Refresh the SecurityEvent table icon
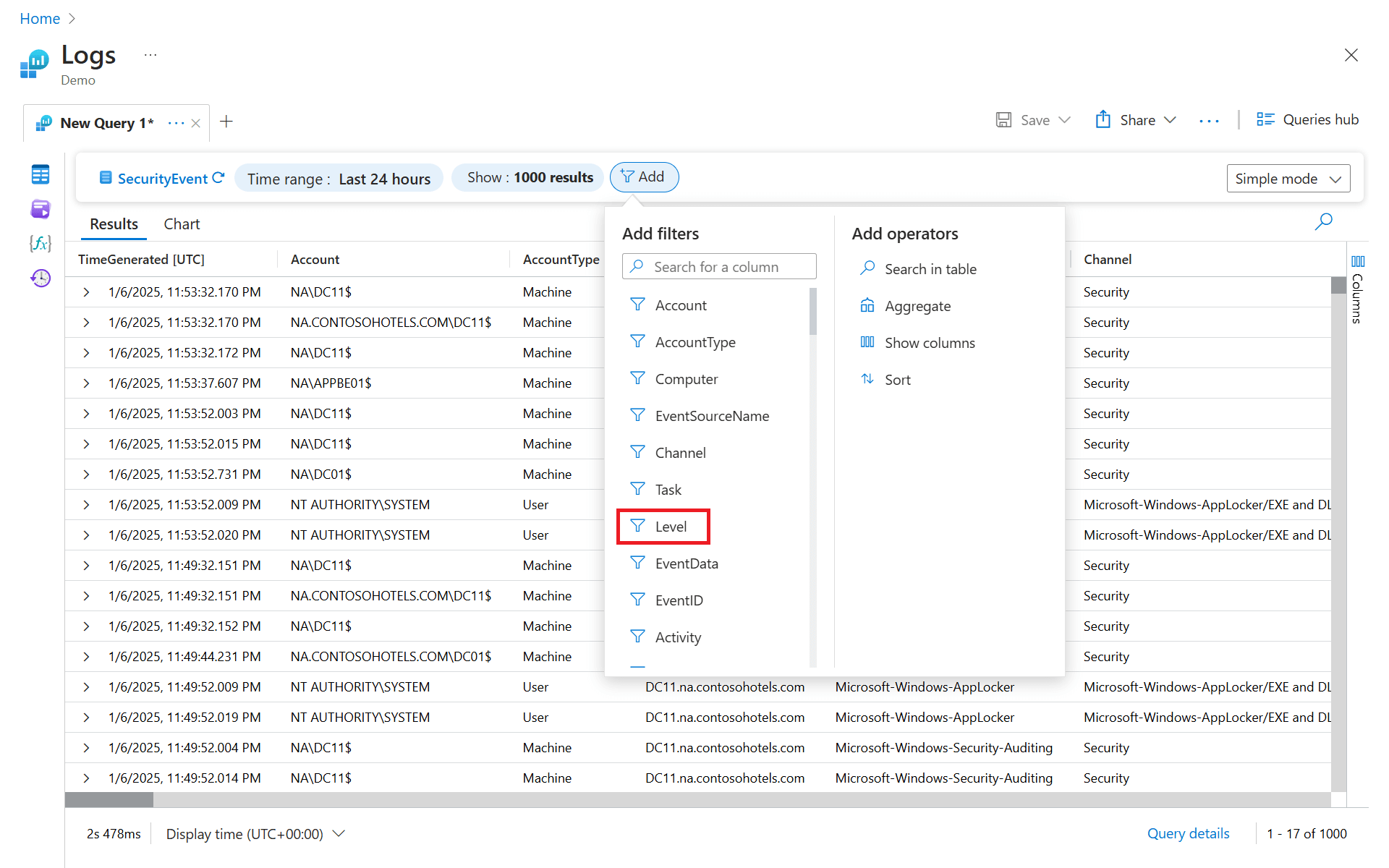1389x868 pixels. [218, 178]
